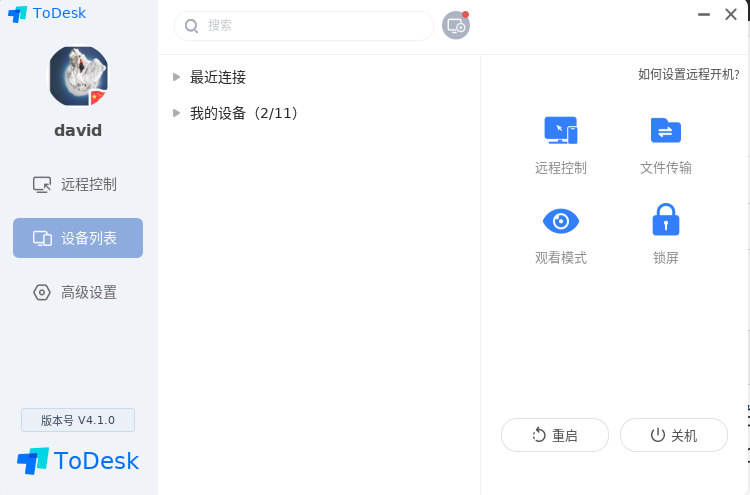
Task: Open the device icon with red dot
Action: pos(456,26)
